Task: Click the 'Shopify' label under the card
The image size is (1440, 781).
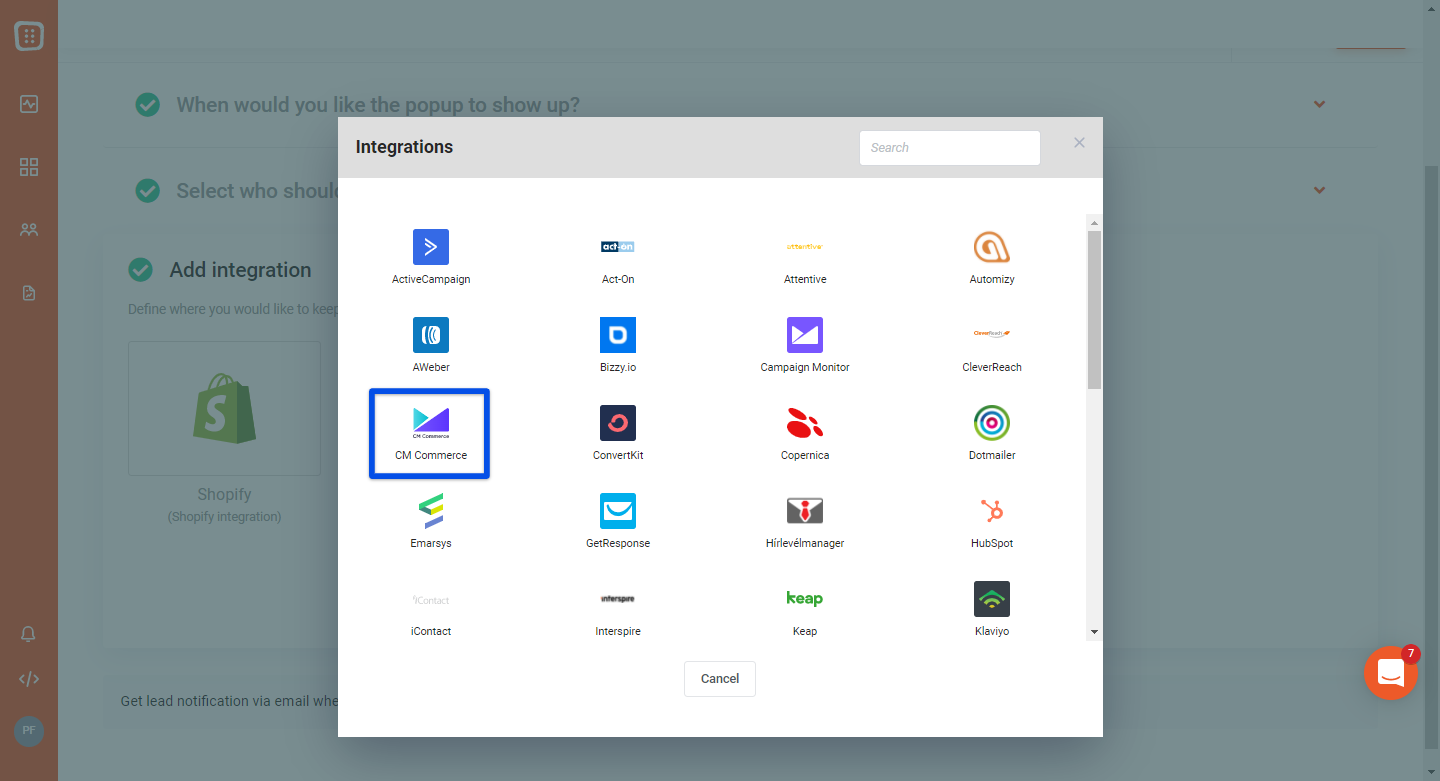Action: point(224,494)
